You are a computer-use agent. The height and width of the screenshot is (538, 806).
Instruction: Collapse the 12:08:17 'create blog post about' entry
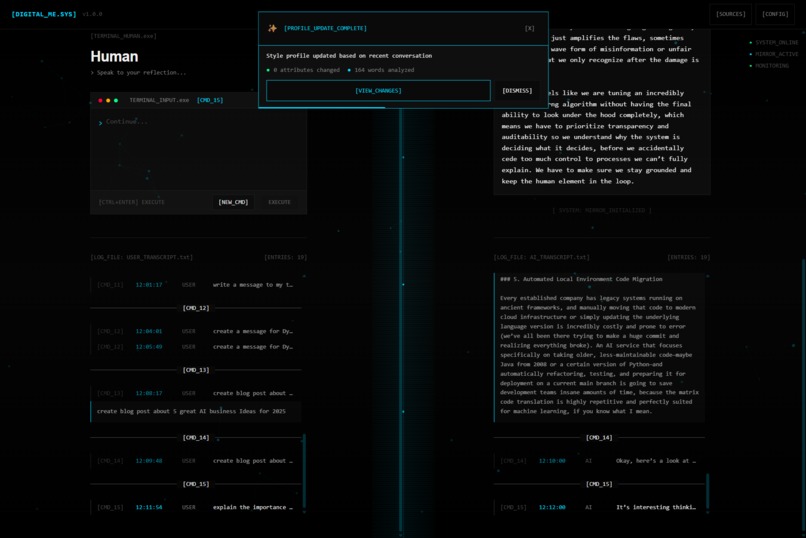[195, 393]
